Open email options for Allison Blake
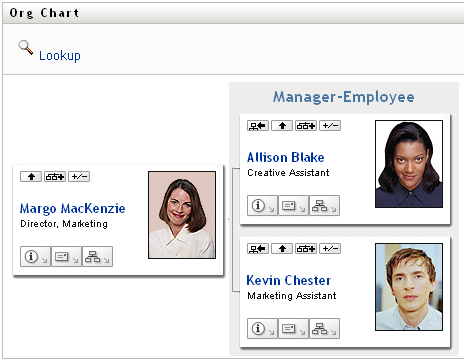 coord(293,206)
